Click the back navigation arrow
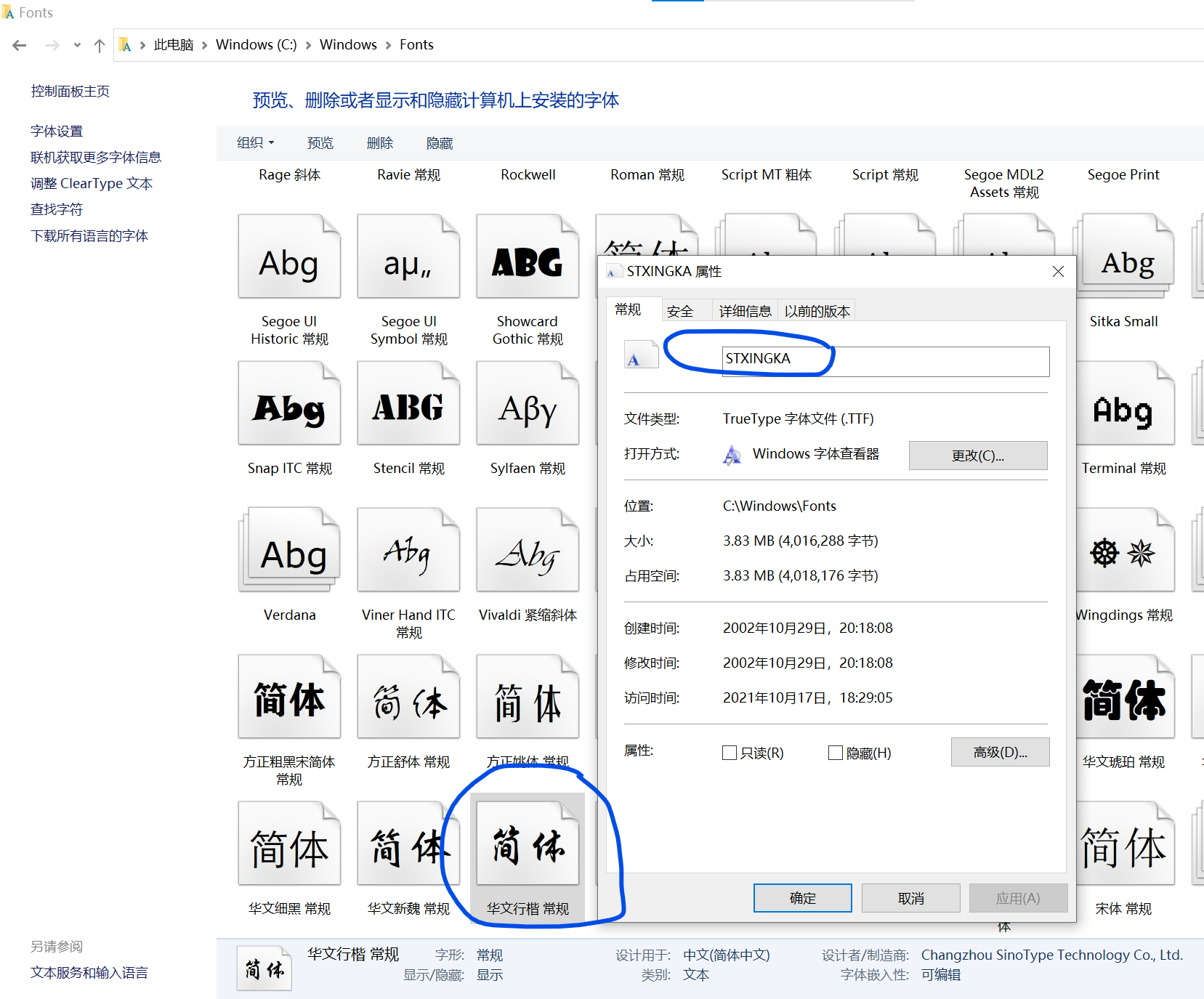The height and width of the screenshot is (999, 1204). click(x=19, y=44)
